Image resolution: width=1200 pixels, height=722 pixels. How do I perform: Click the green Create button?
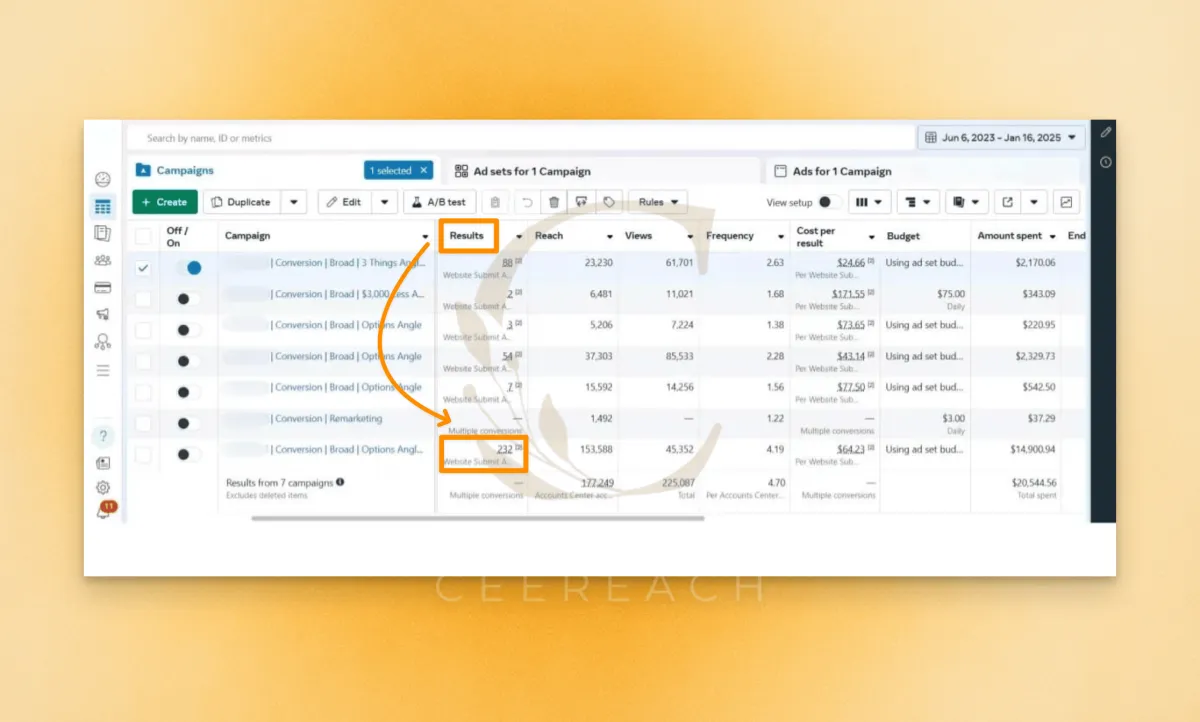click(x=165, y=202)
